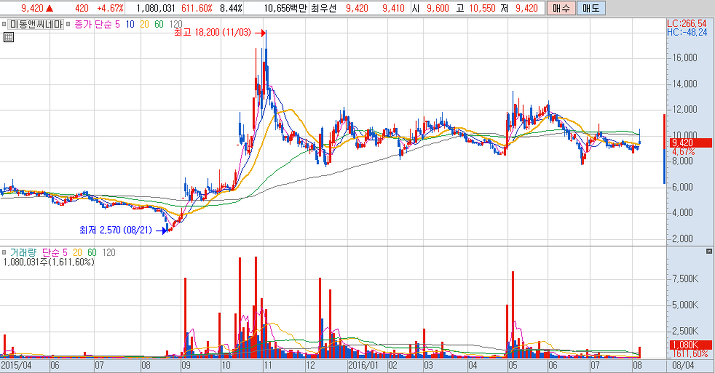The width and height of the screenshot is (715, 373).
Task: Open the grid table icon under the stock name
Action: [8, 37]
